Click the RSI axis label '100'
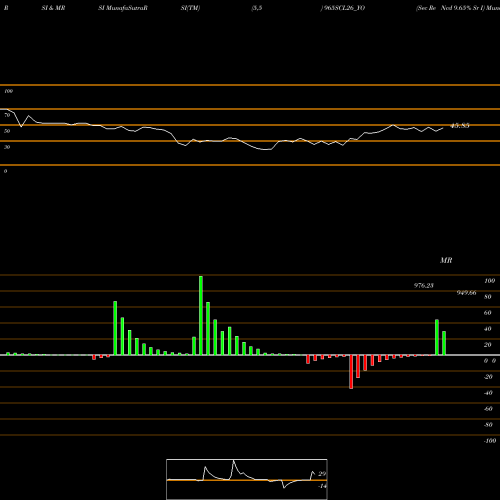The image size is (500, 500). click(x=8, y=91)
